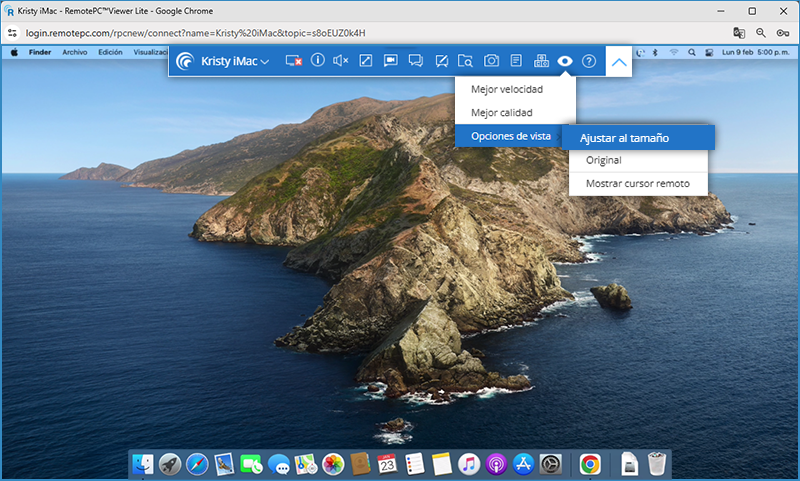
Task: Open Google Chrome from the Dock
Action: pyautogui.click(x=590, y=464)
